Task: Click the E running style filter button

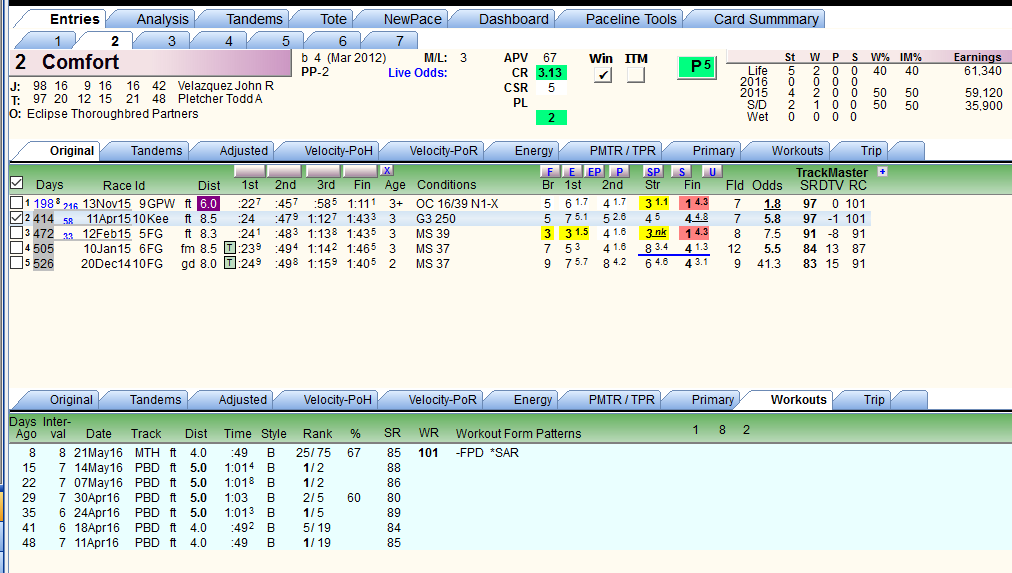Action: click(x=571, y=172)
